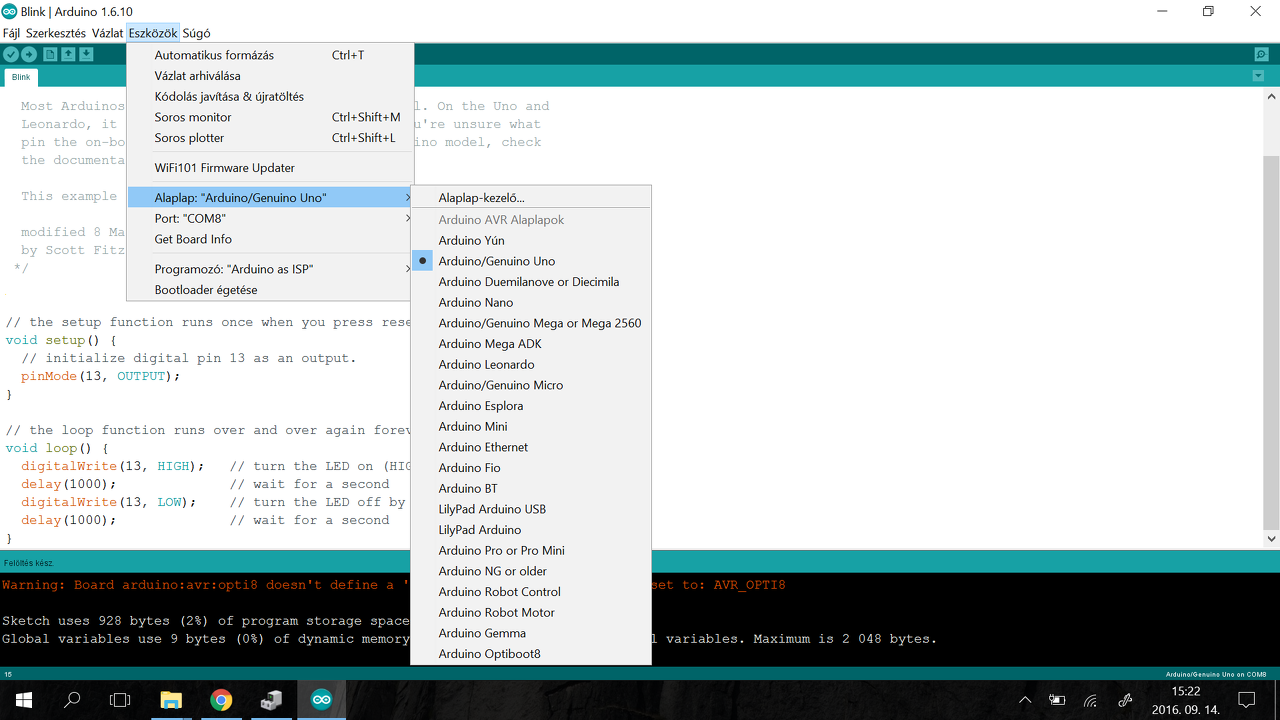1280x720 pixels.
Task: Choose Arduino NG or older
Action: point(531,571)
